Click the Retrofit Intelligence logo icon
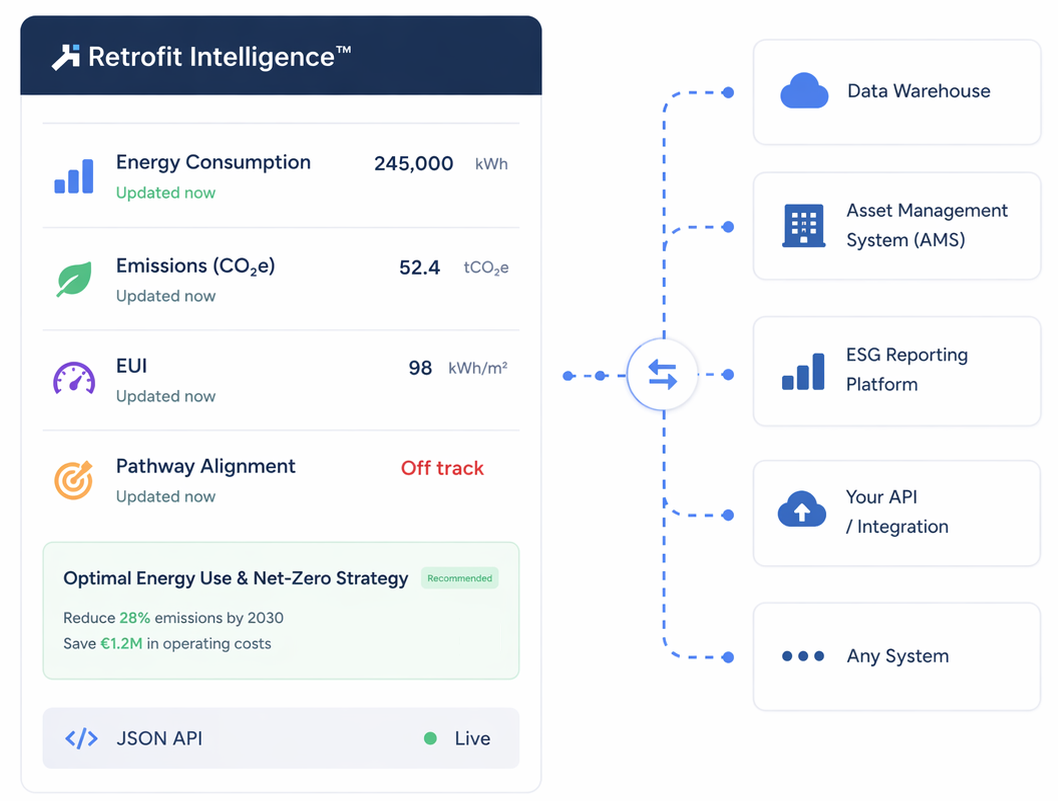Image resolution: width=1058 pixels, height=801 pixels. (66, 57)
